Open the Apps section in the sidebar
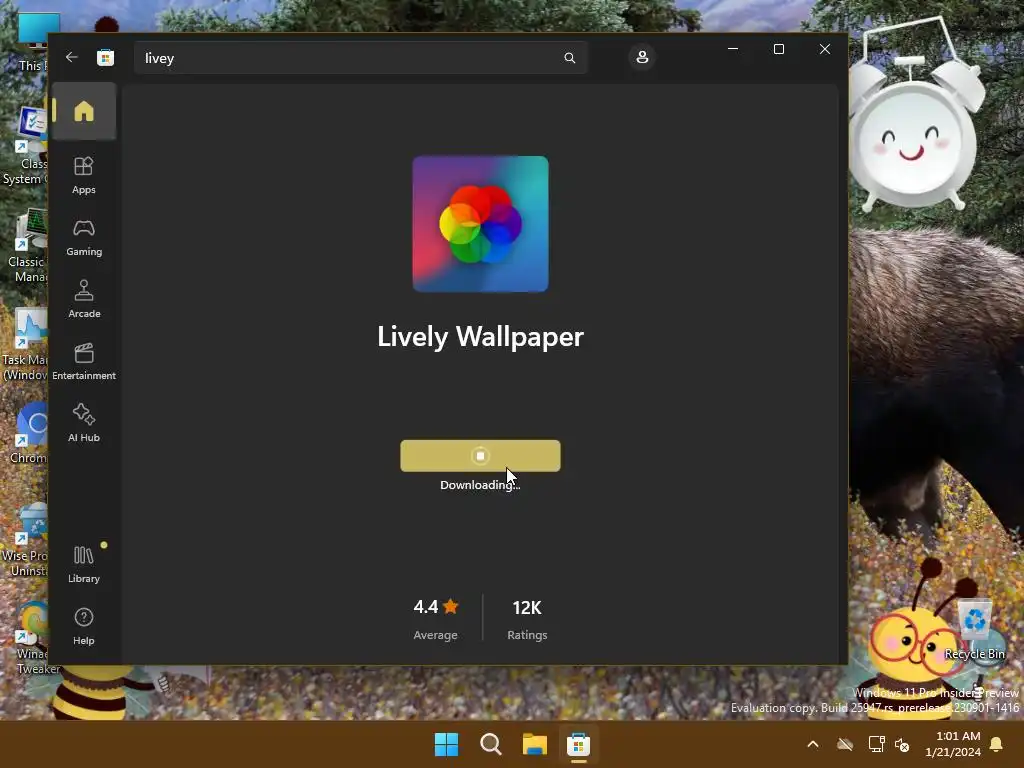The height and width of the screenshot is (768, 1024). pos(84,175)
